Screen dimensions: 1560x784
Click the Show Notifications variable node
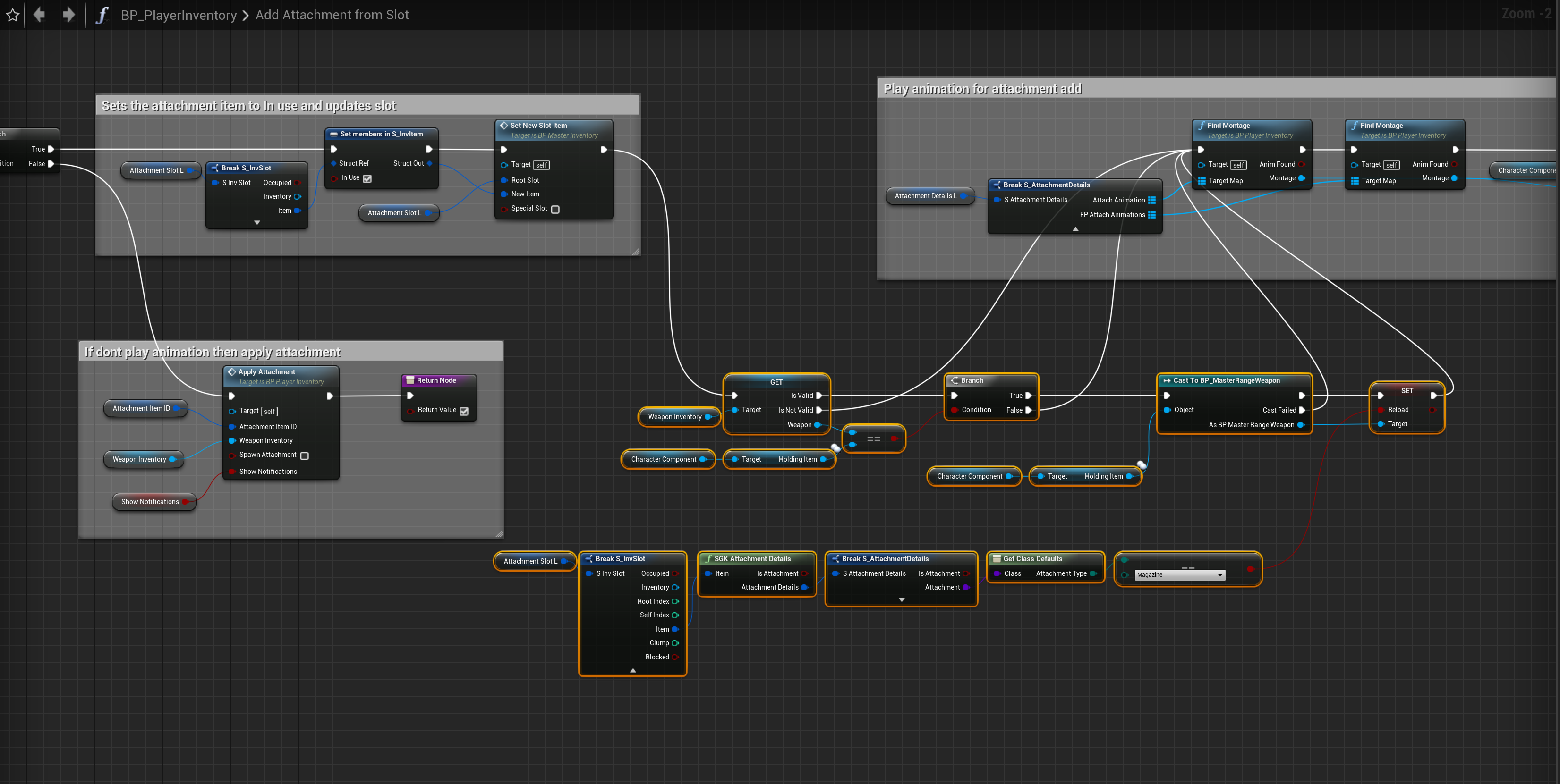(150, 501)
